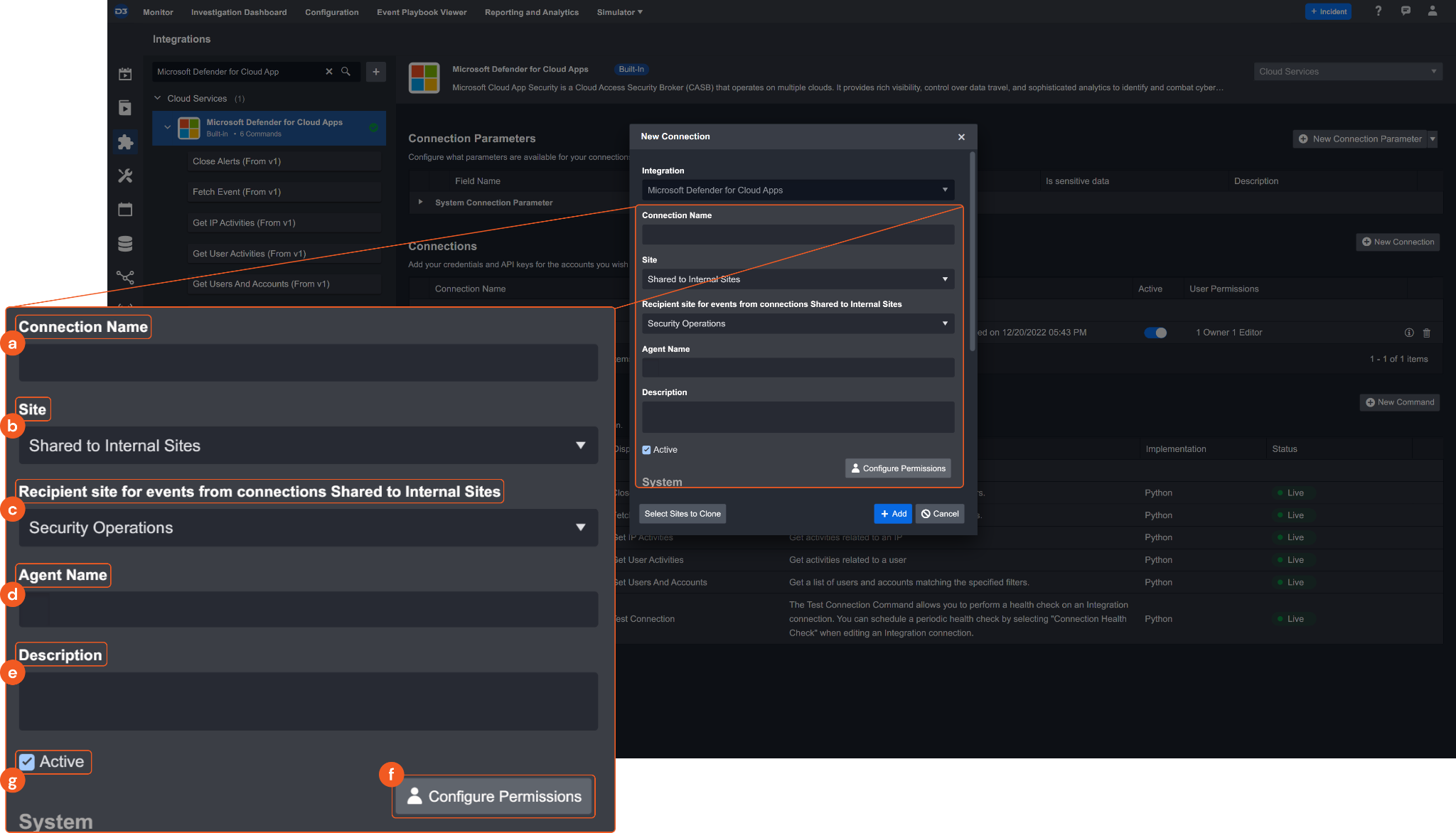Click the Select Sites to Clone button

coord(682,514)
